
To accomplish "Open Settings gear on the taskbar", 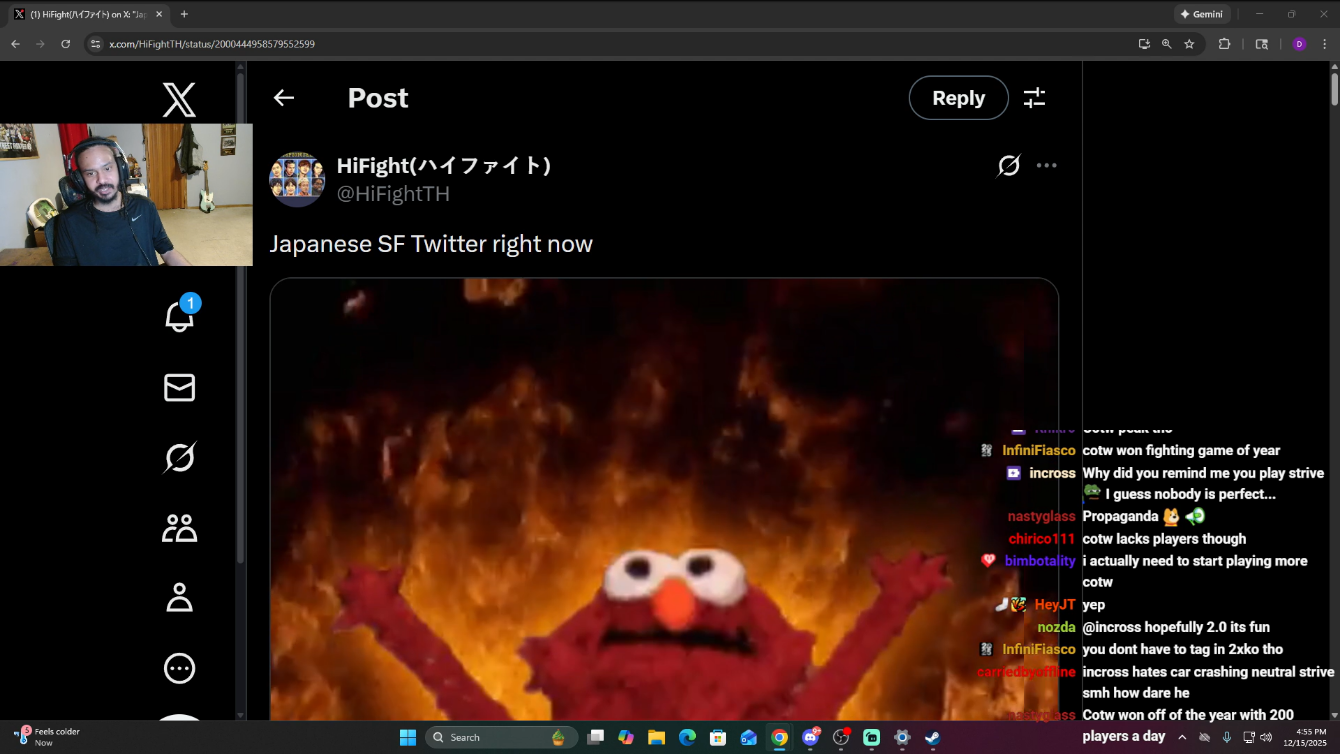I will coord(902,738).
